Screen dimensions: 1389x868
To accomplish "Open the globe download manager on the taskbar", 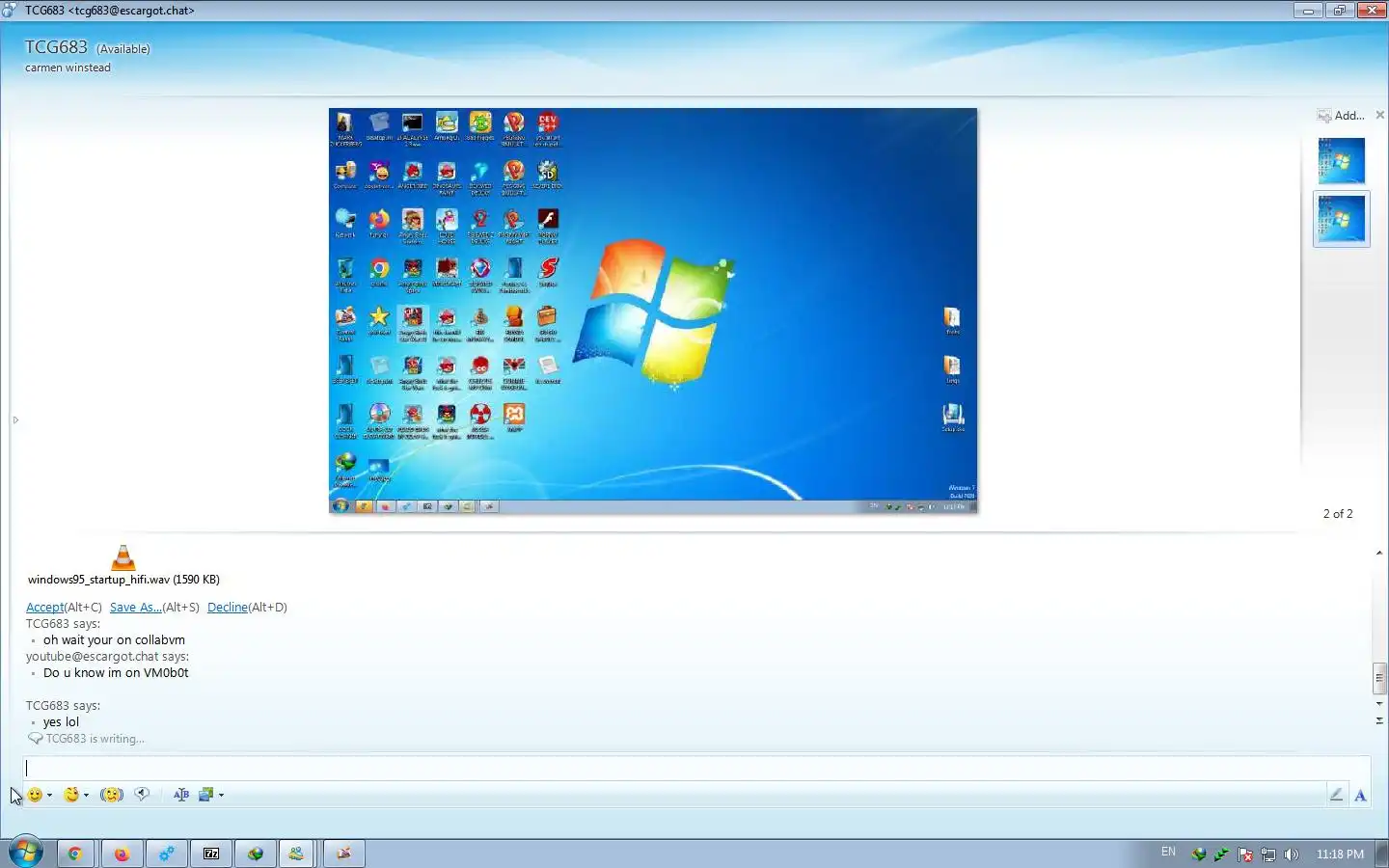I will 256,854.
